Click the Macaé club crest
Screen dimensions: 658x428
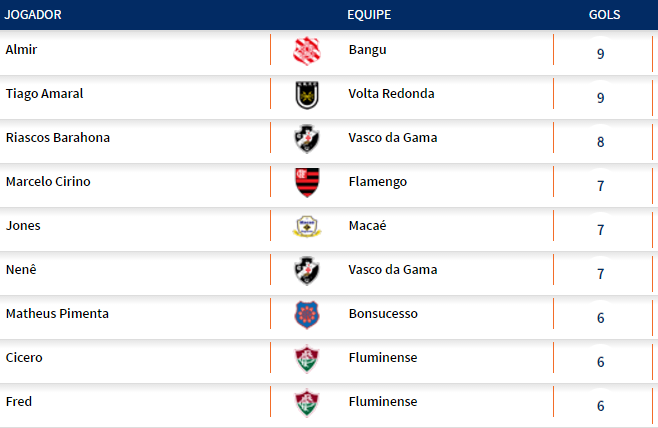pos(306,227)
